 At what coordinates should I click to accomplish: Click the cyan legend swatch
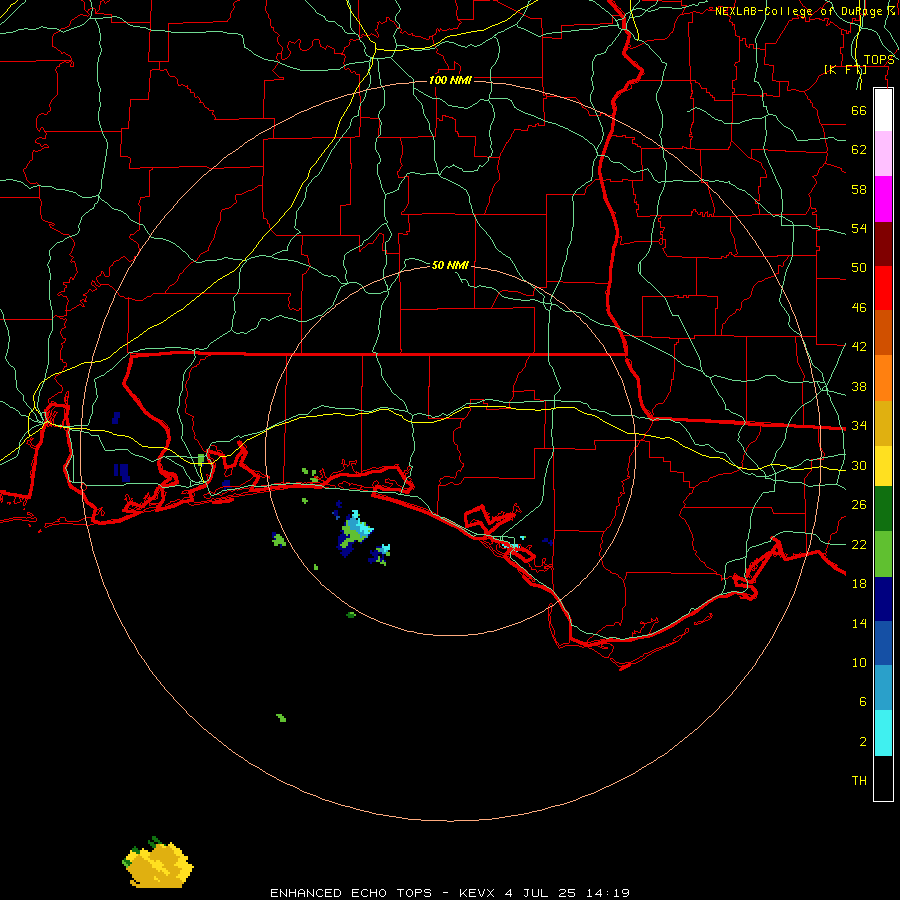point(883,733)
